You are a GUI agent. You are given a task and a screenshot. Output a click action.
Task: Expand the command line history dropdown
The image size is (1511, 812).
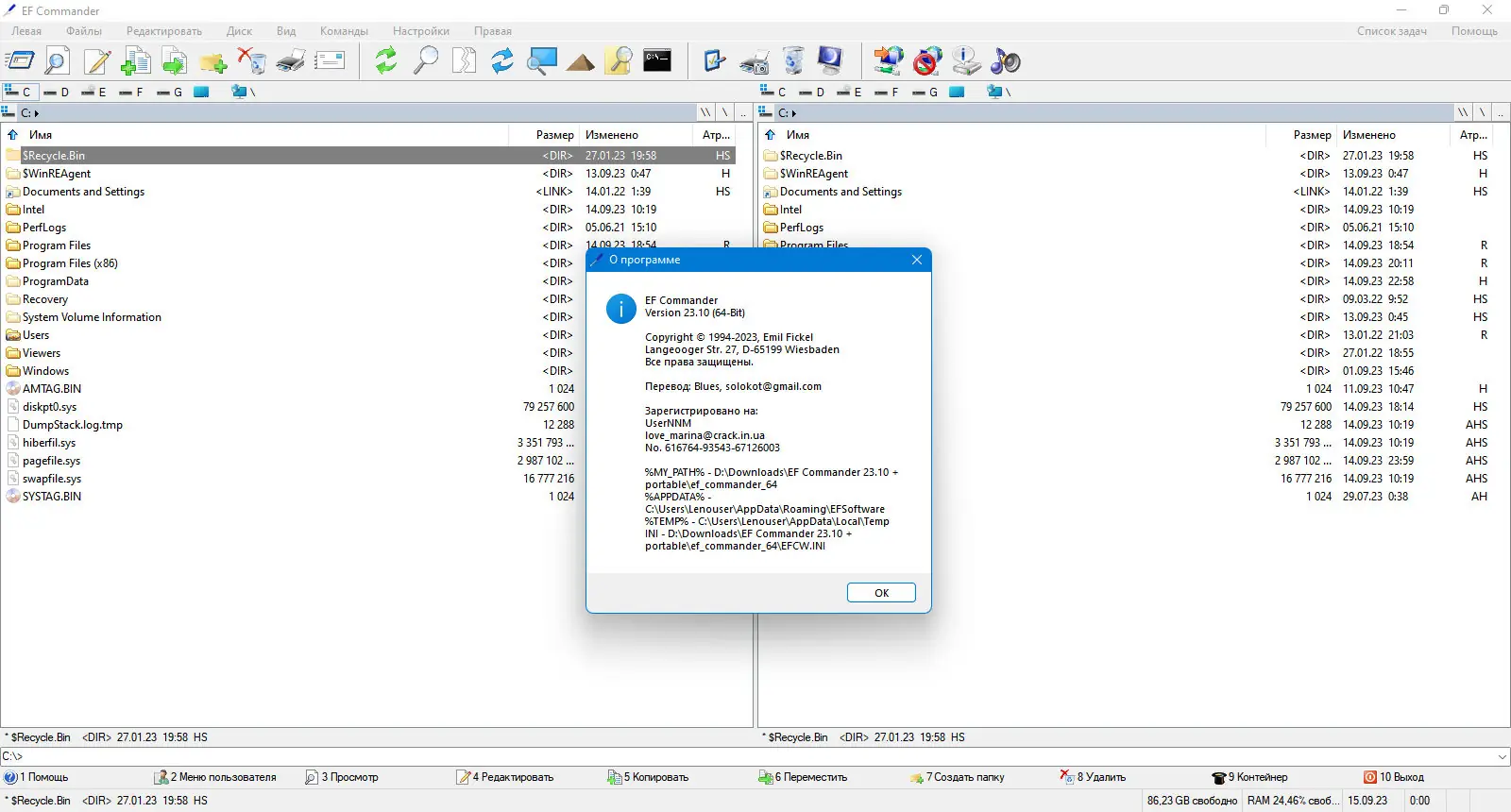(1503, 756)
